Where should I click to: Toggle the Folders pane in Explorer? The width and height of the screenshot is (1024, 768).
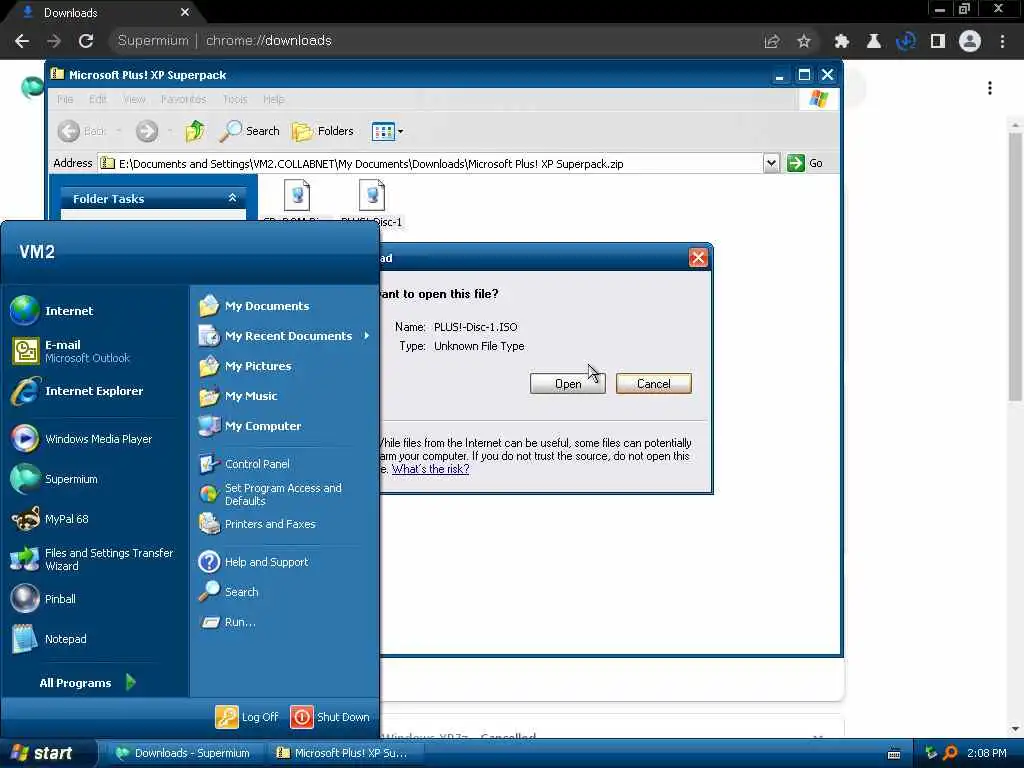323,131
